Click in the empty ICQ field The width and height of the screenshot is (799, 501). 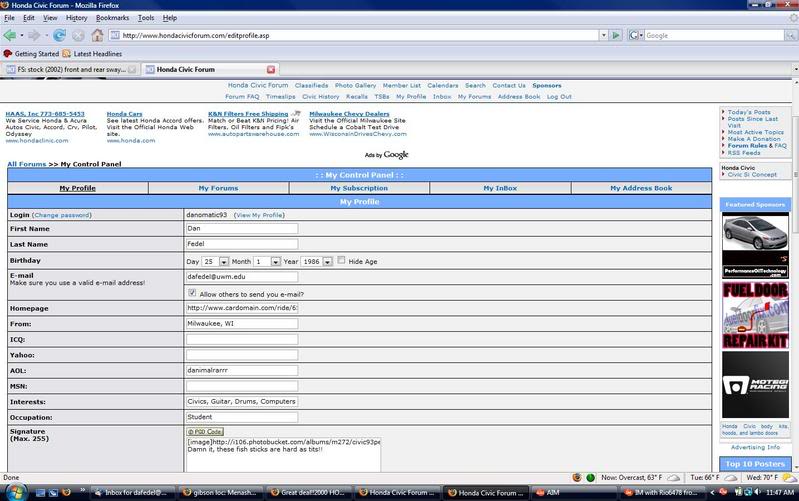(x=242, y=339)
